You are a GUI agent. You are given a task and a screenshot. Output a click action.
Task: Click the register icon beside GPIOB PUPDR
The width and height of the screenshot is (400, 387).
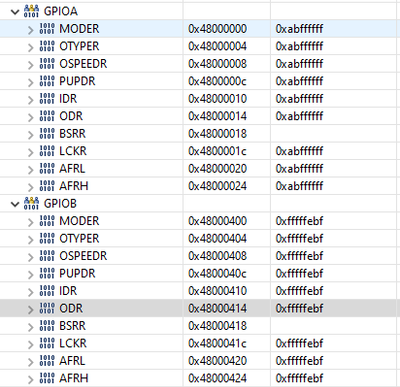pyautogui.click(x=47, y=273)
